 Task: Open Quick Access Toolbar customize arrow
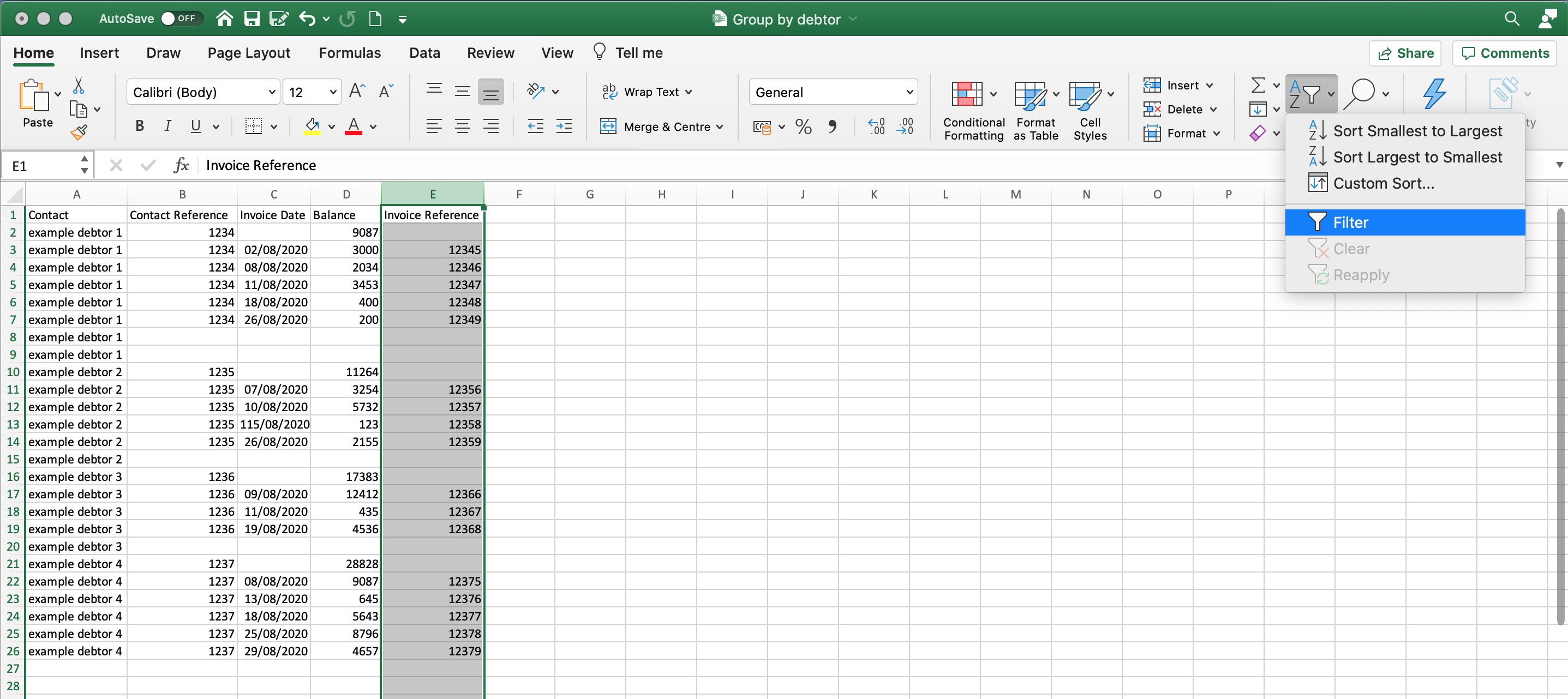pyautogui.click(x=402, y=20)
